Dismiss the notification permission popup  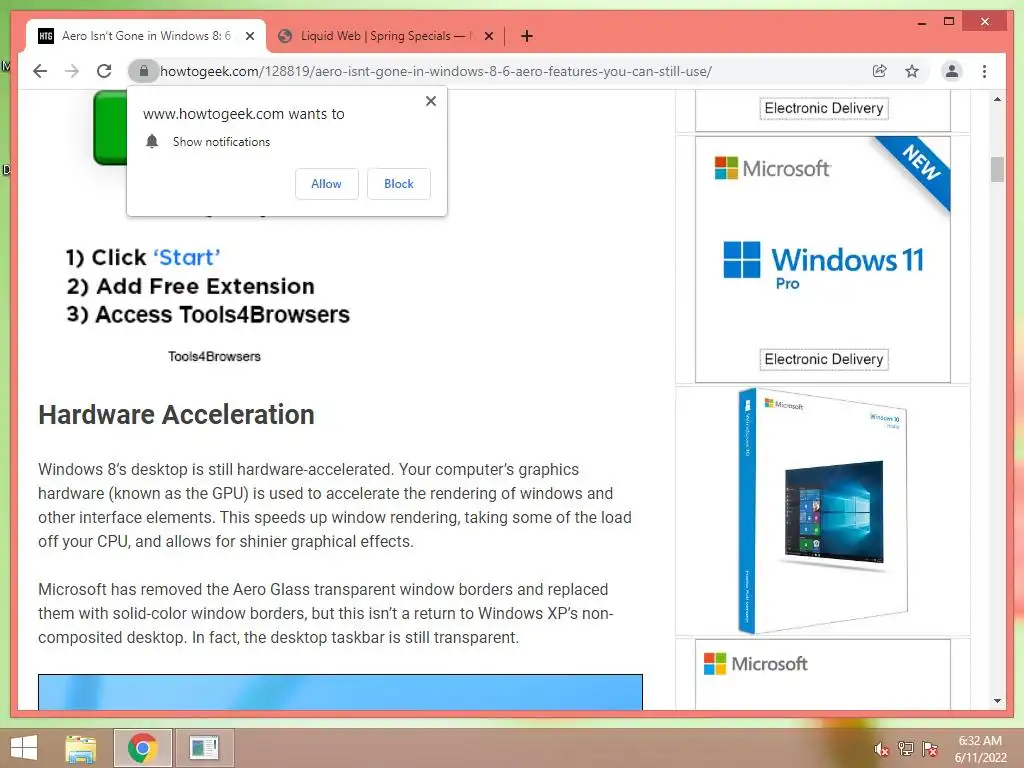coord(431,101)
